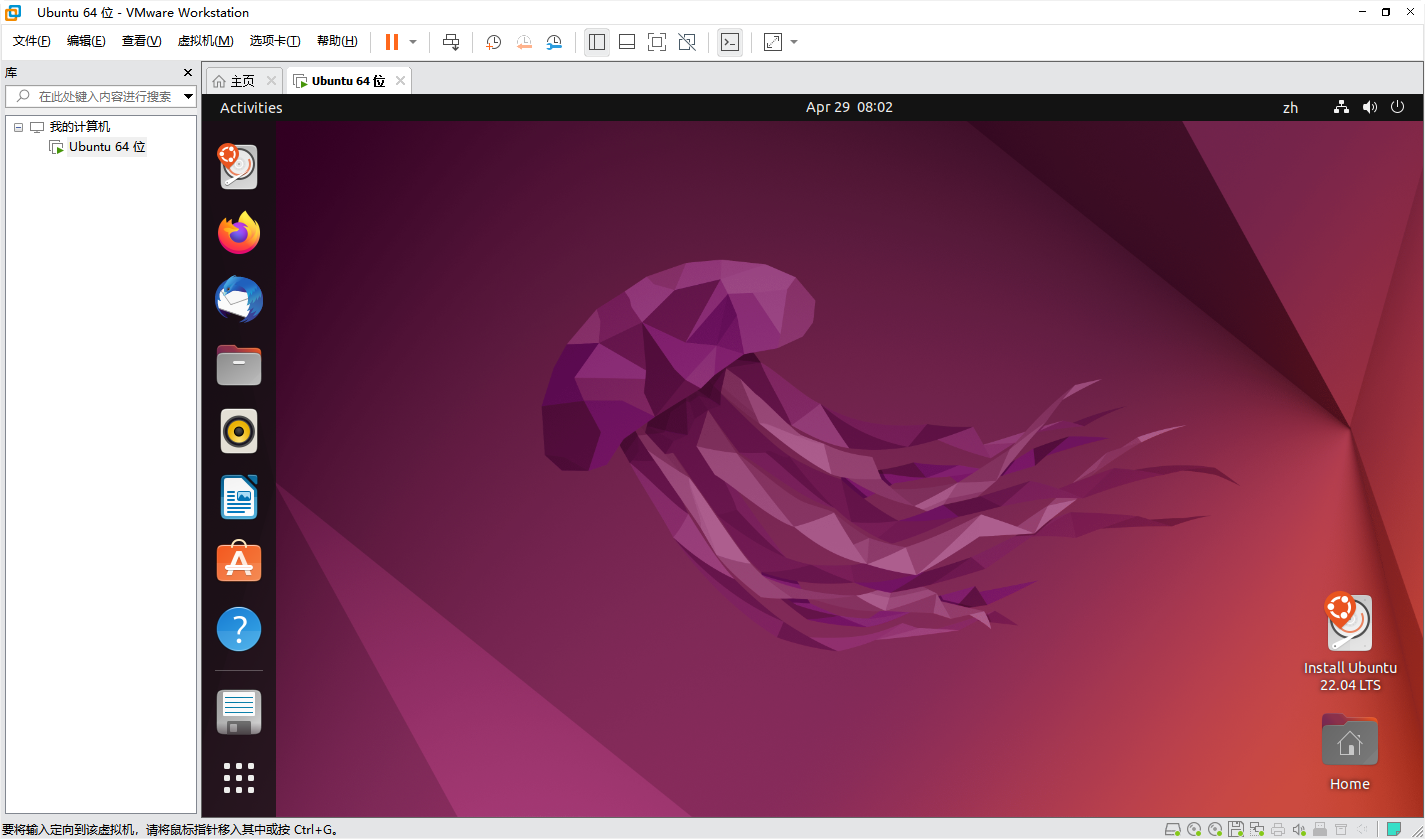Click the Install Ubuntu icon in the dock
This screenshot has width=1425, height=839.
pyautogui.click(x=238, y=166)
